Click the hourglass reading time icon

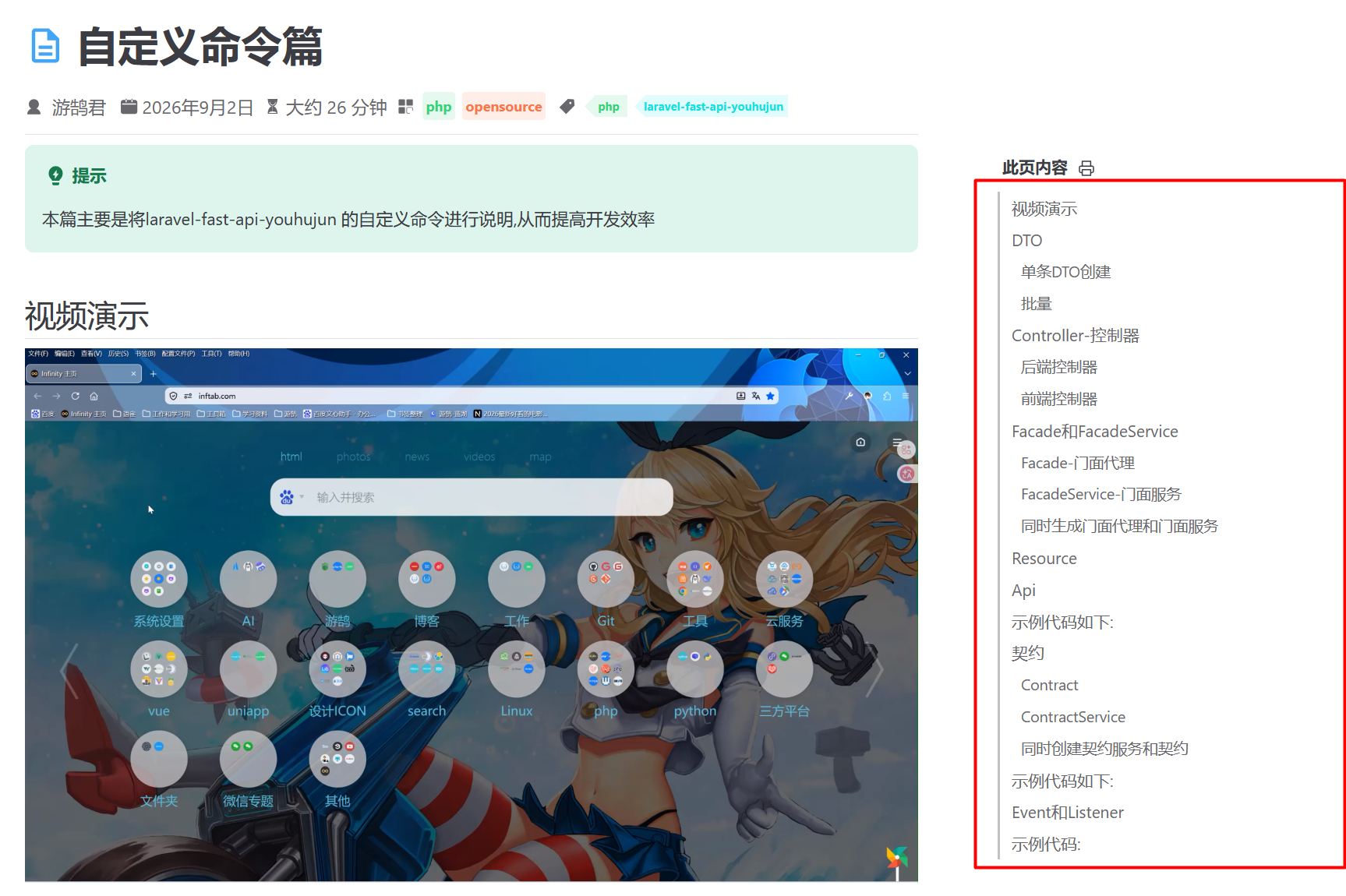(x=272, y=107)
